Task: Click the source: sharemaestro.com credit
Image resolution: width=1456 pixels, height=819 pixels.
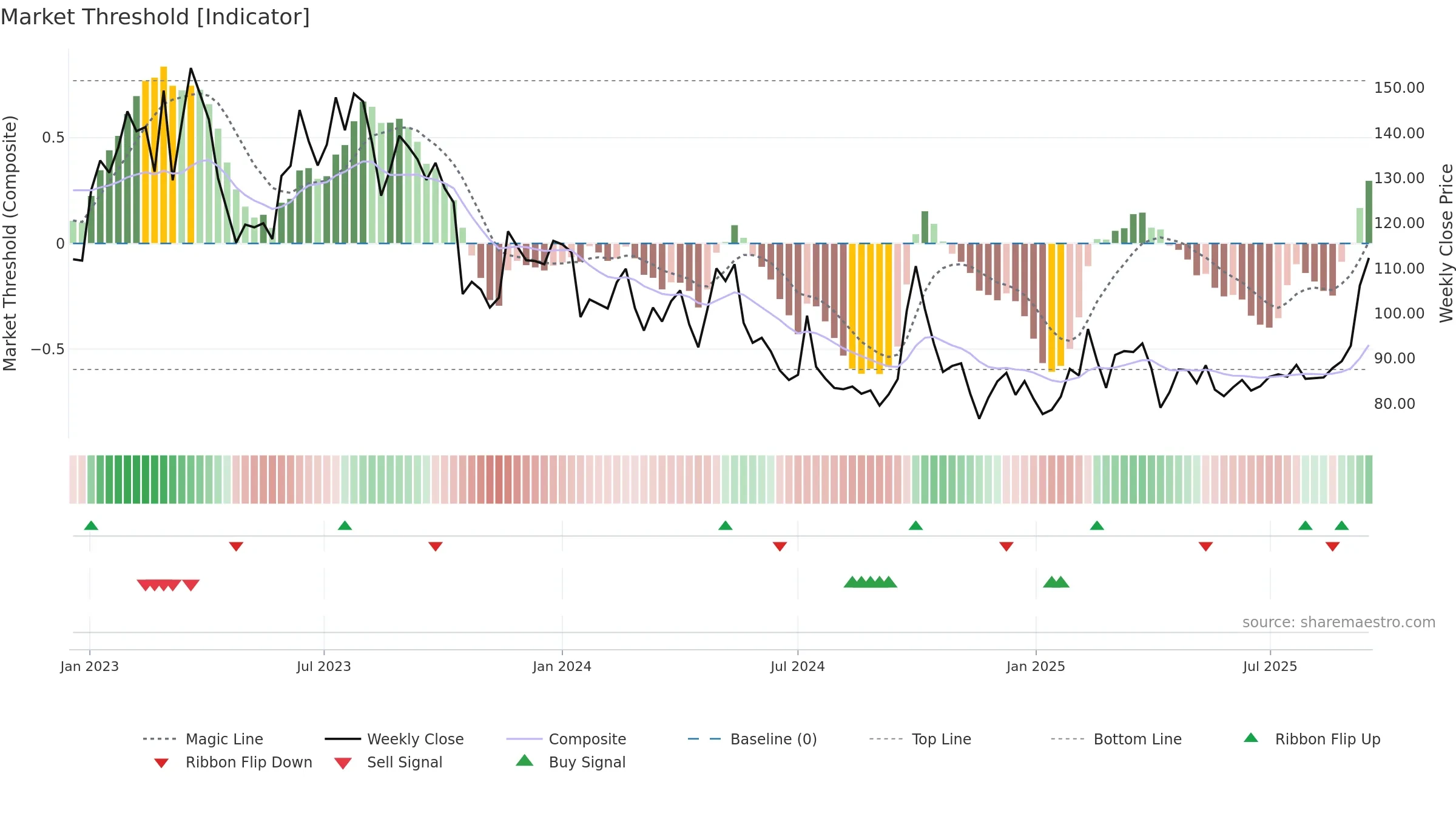Action: tap(1339, 622)
